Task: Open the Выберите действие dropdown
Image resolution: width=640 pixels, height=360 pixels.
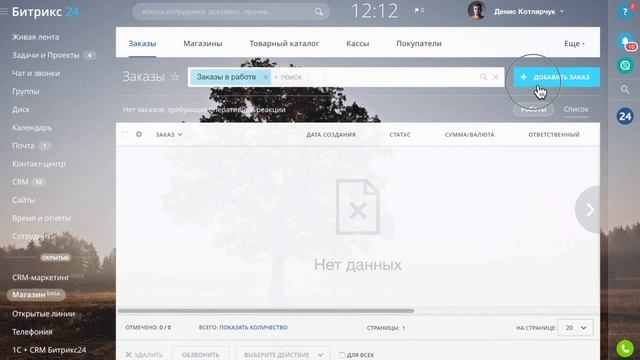Action: pos(283,354)
